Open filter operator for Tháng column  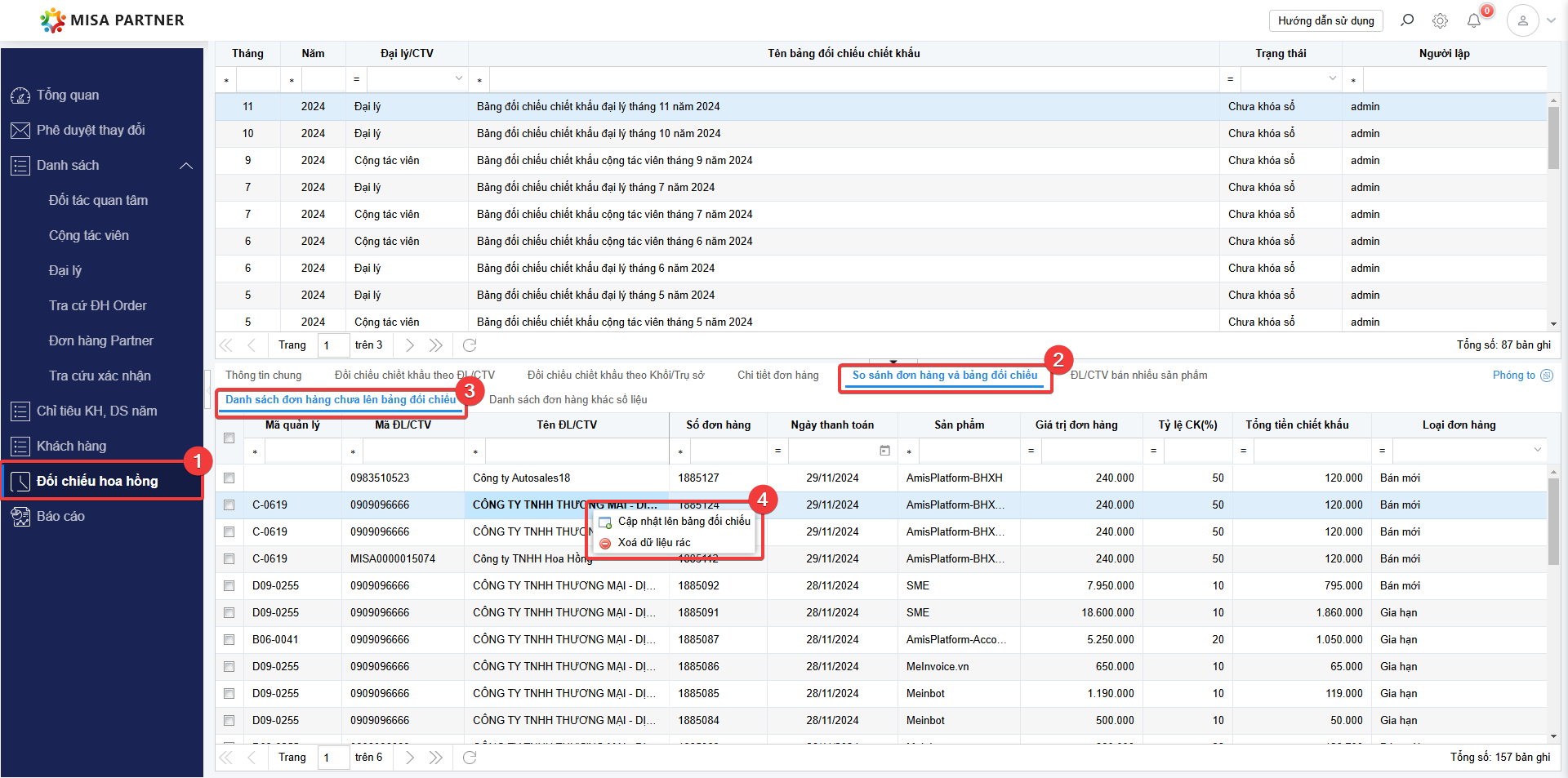226,80
